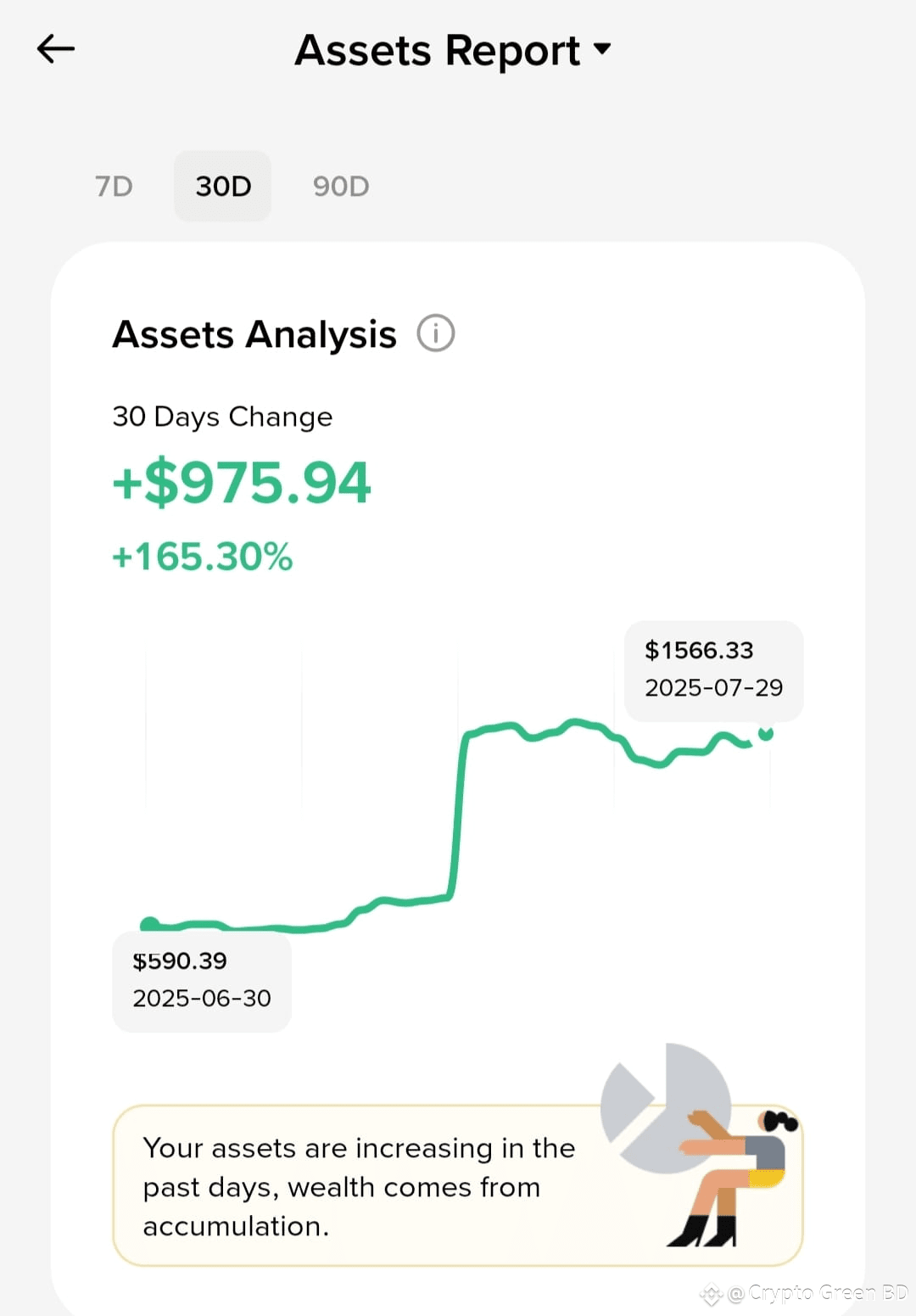Open the Assets Analysis info icon
This screenshot has height=1316, width=916.
436,333
